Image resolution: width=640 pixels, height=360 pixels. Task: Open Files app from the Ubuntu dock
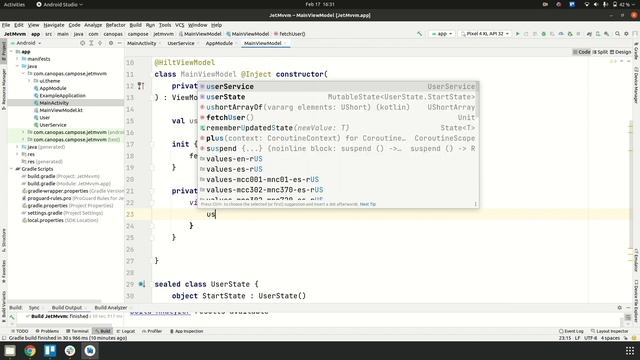[x=10, y=351]
